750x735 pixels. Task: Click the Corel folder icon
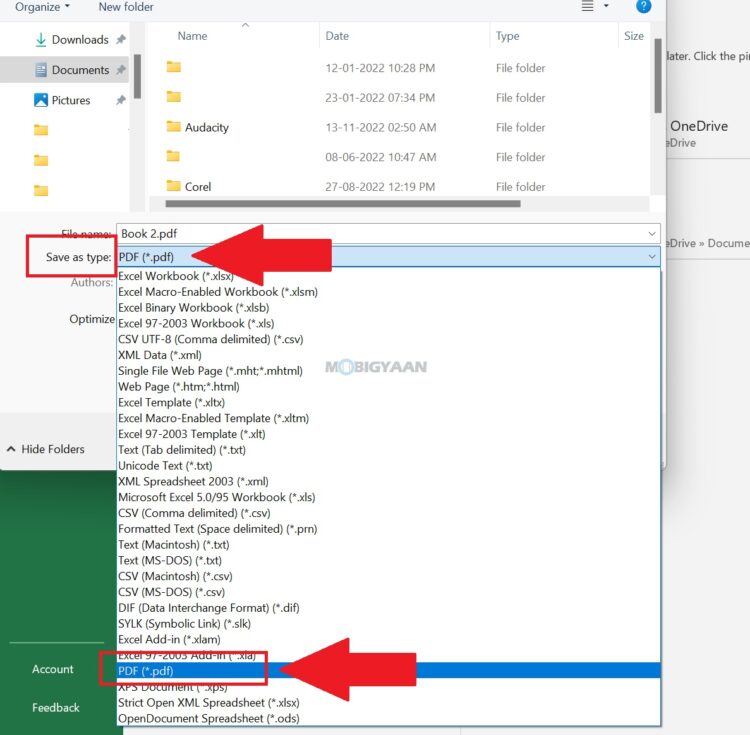point(174,186)
